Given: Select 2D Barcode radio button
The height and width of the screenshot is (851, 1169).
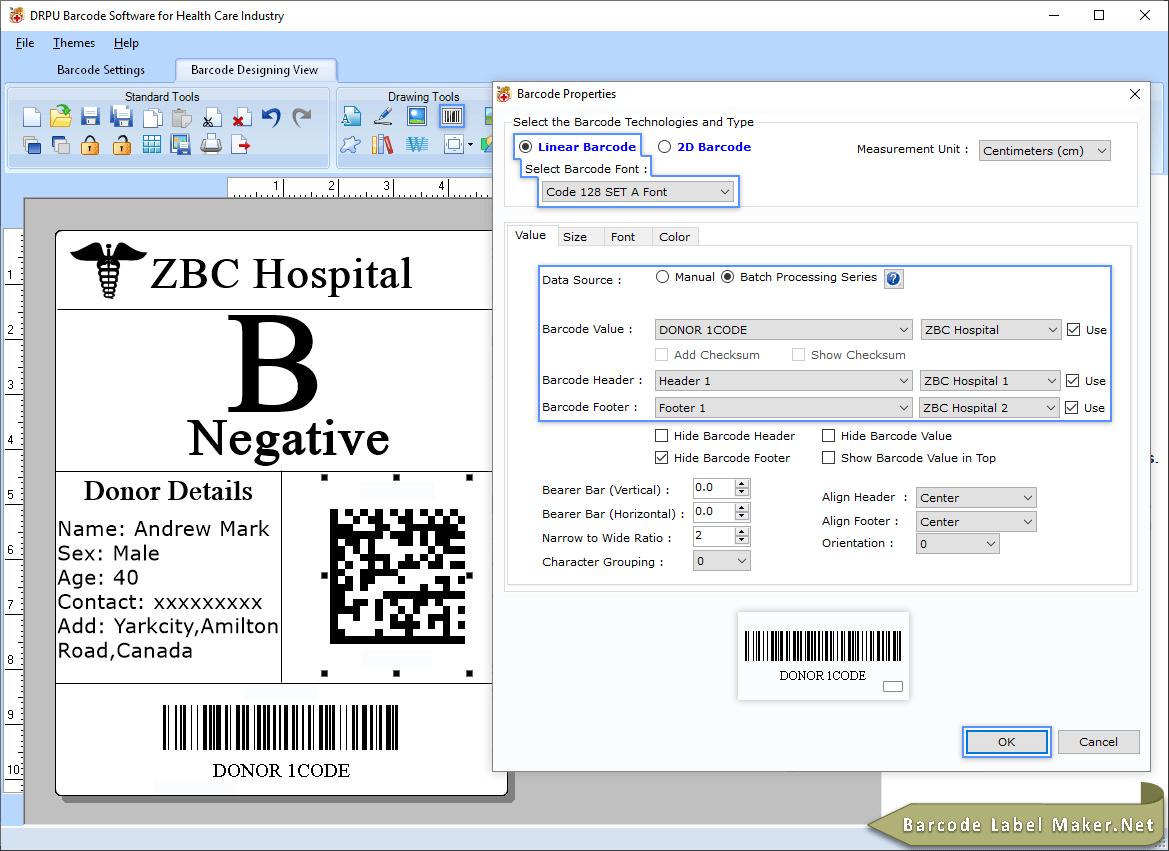Looking at the screenshot, I should (664, 147).
